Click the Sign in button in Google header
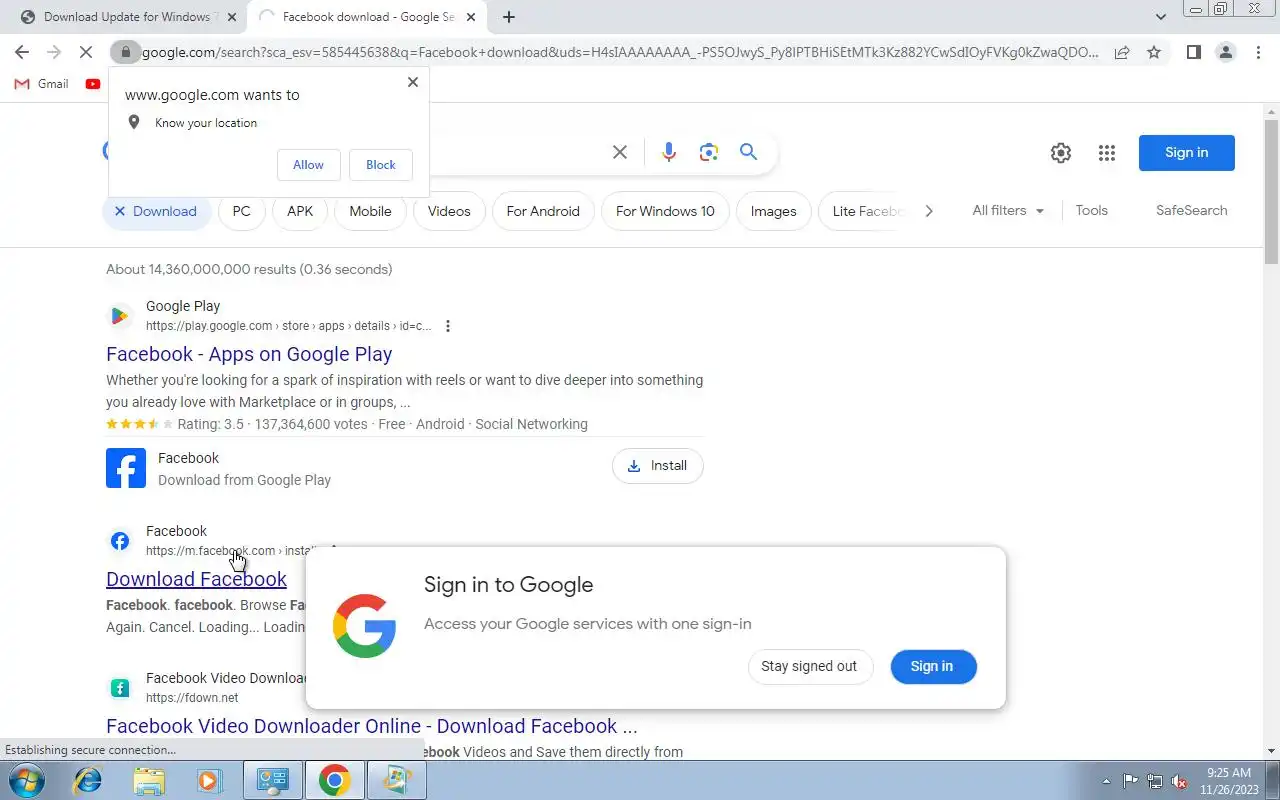 coord(1187,153)
